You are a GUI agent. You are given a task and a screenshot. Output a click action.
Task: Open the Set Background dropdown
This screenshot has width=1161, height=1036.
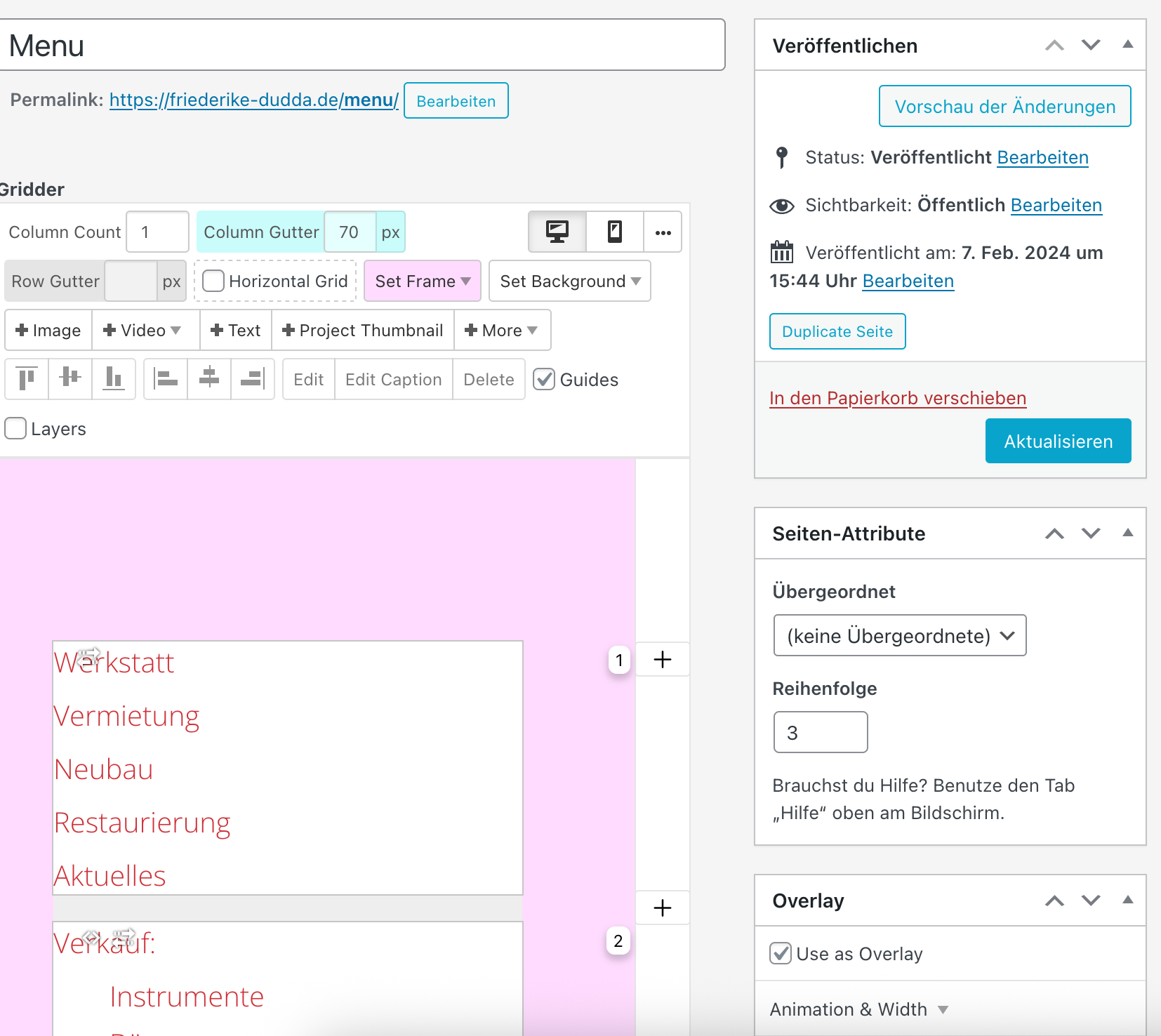click(x=569, y=281)
